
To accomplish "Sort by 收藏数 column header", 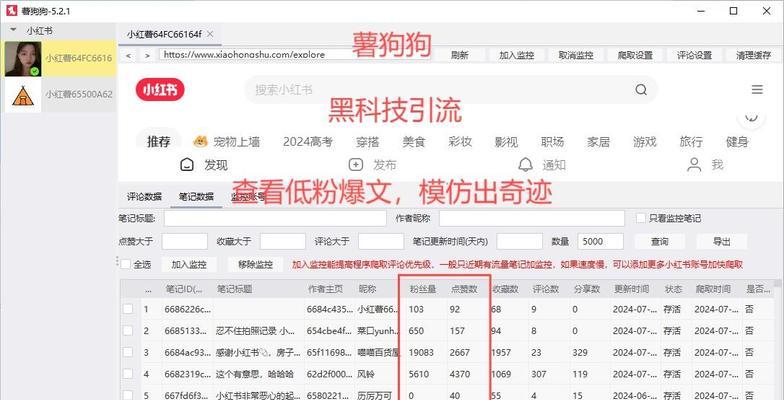I will [x=506, y=289].
